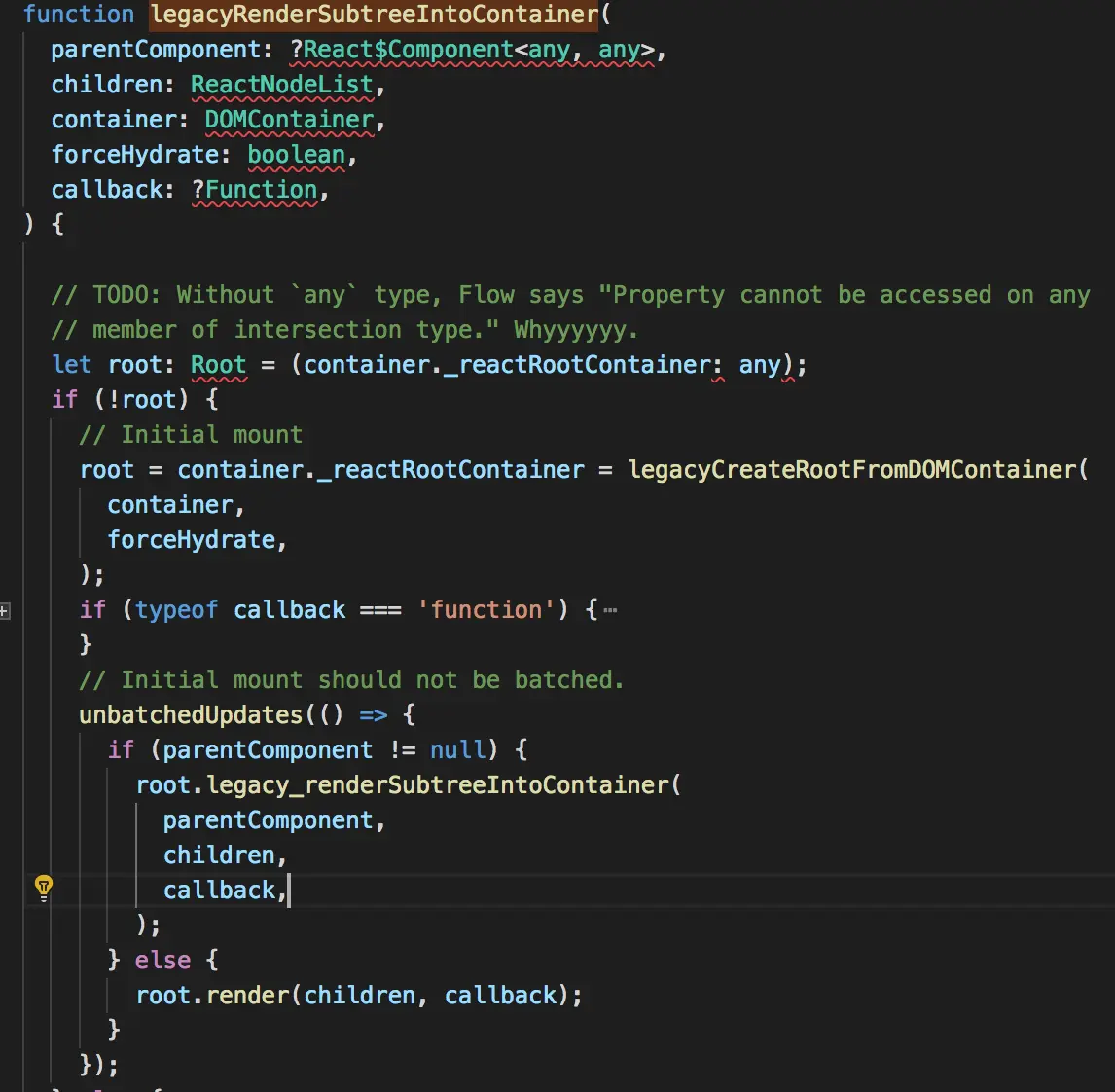The width and height of the screenshot is (1115, 1092).
Task: Expand the folded callback code ellipsis
Action: [612, 609]
